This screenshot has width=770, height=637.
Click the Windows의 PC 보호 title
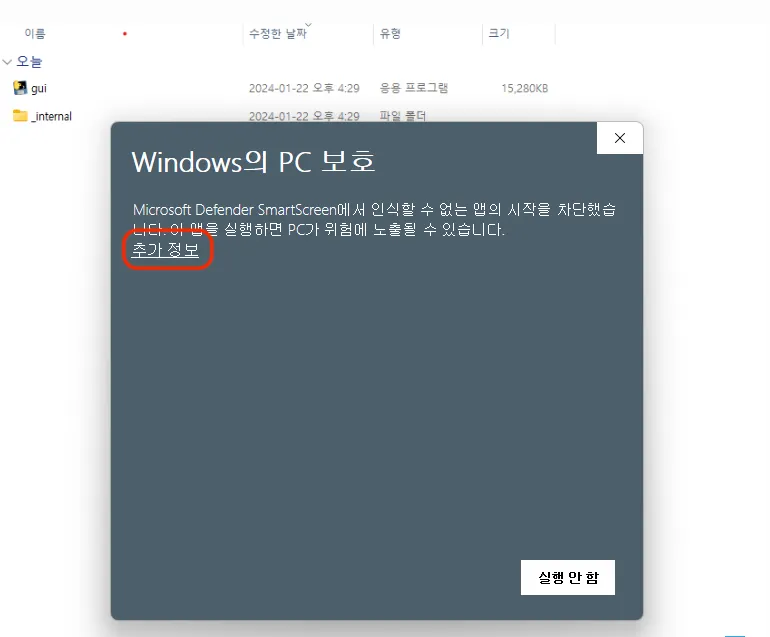253,162
